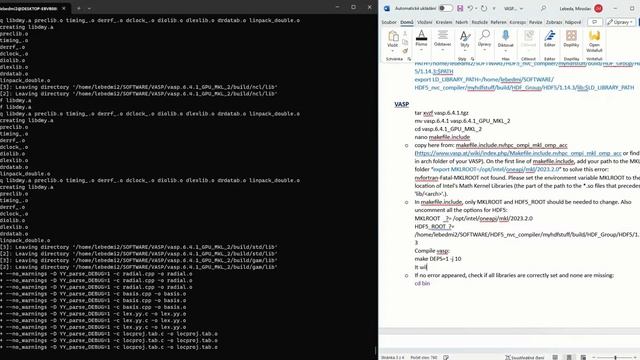Click the Diktovat microphone icon
Viewport: 640px width, 360px height.
coord(505,36)
